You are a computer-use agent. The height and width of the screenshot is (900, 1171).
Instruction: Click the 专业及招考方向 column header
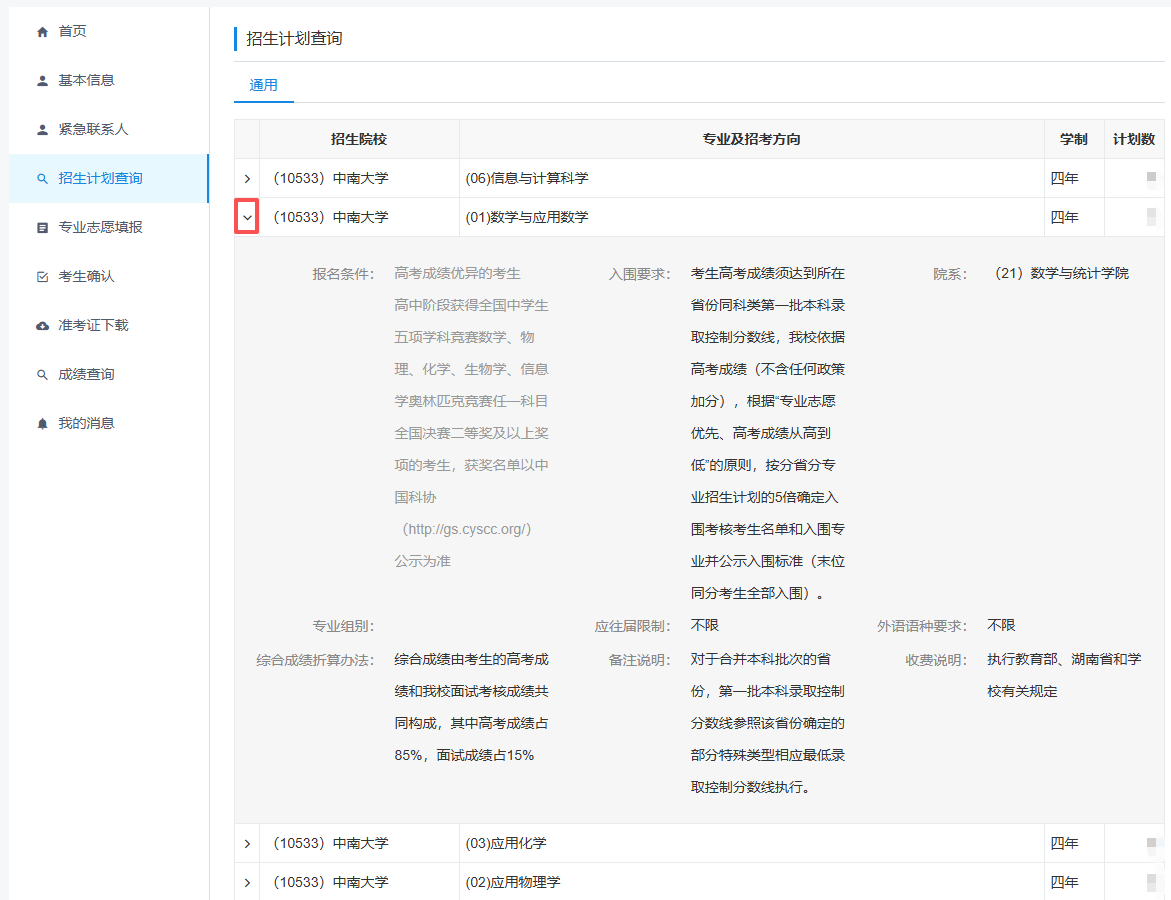click(x=751, y=139)
